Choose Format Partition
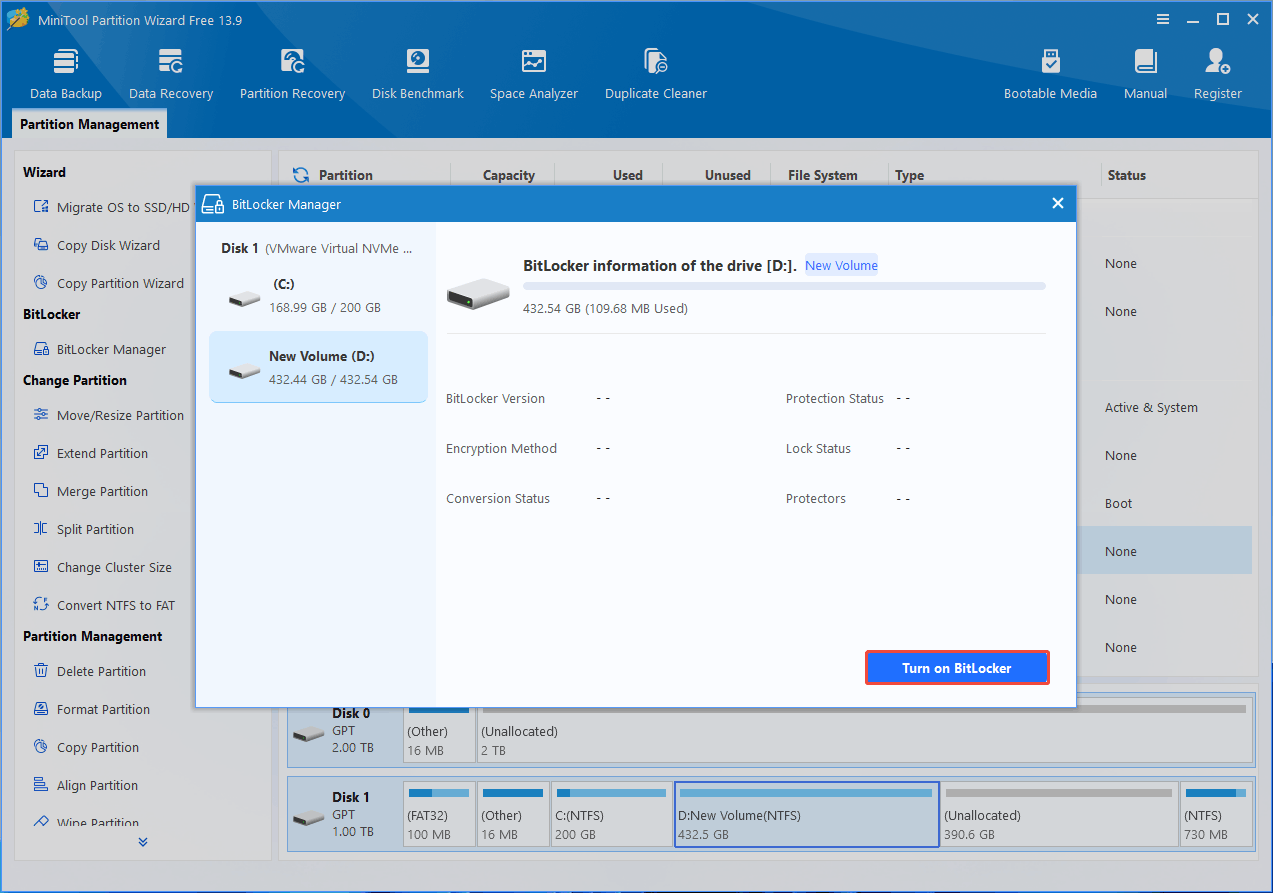Image resolution: width=1273 pixels, height=893 pixels. 92,709
